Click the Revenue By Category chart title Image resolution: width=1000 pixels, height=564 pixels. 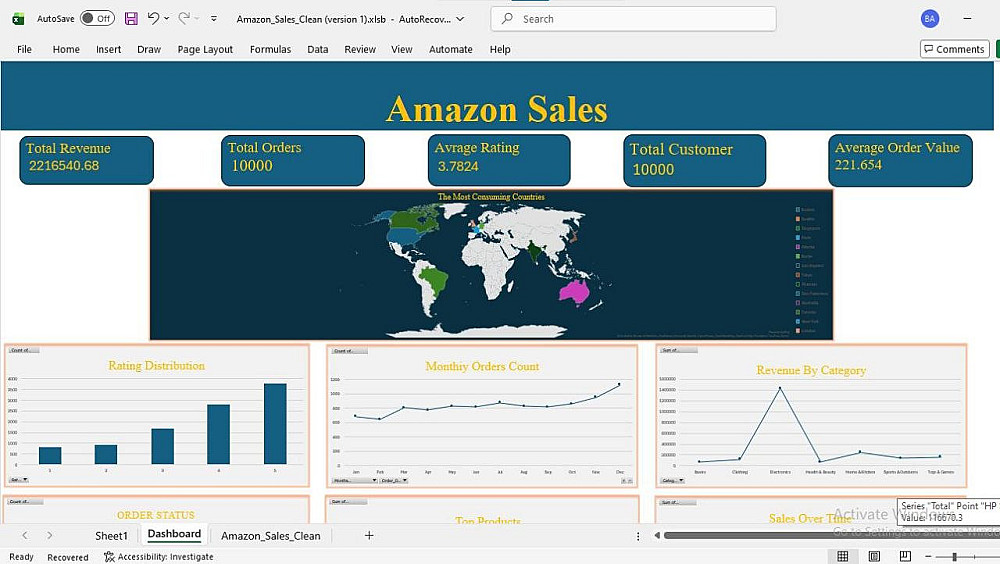[x=811, y=370]
